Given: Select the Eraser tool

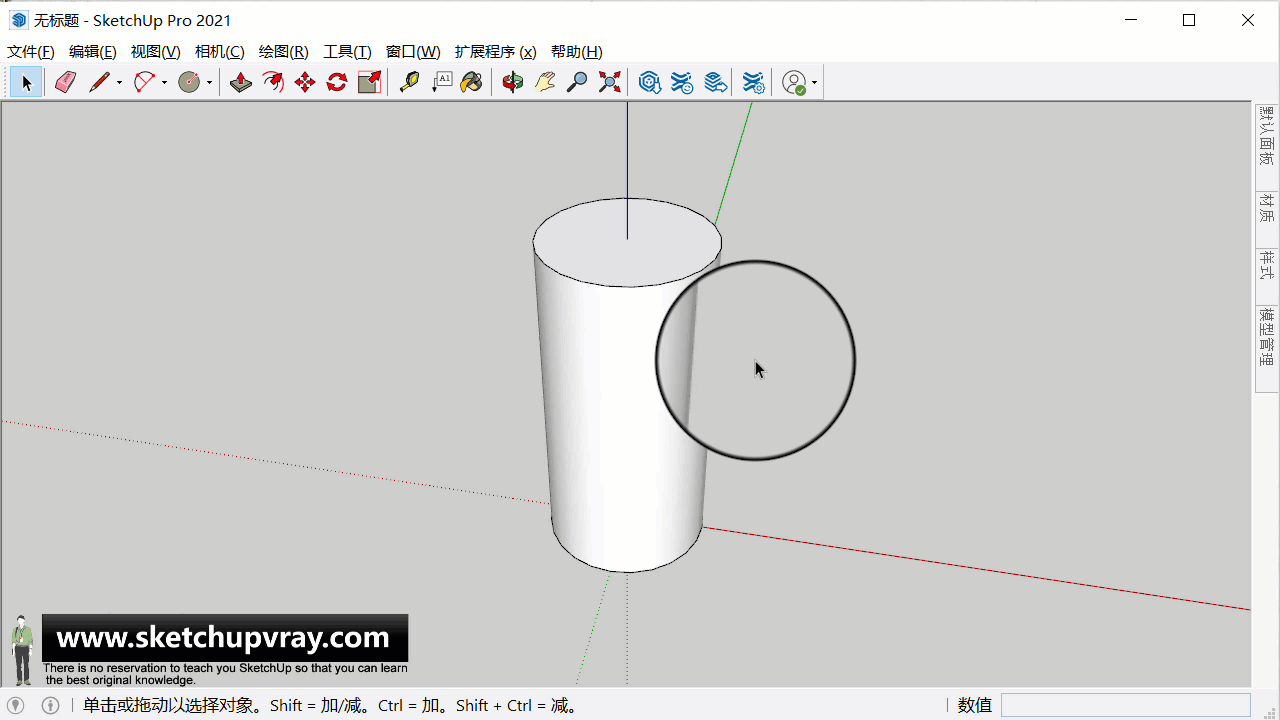Looking at the screenshot, I should [x=65, y=82].
